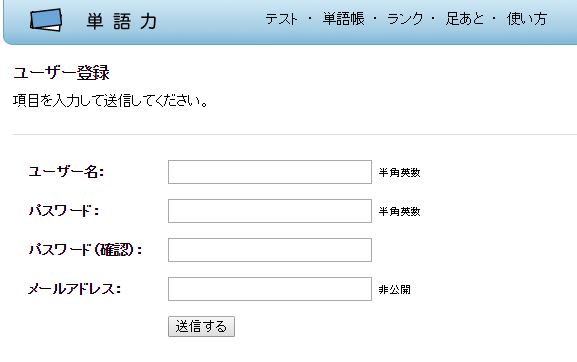Click the 半角英数 hint beside username field
Screen dimensions: 577x362
tap(400, 172)
